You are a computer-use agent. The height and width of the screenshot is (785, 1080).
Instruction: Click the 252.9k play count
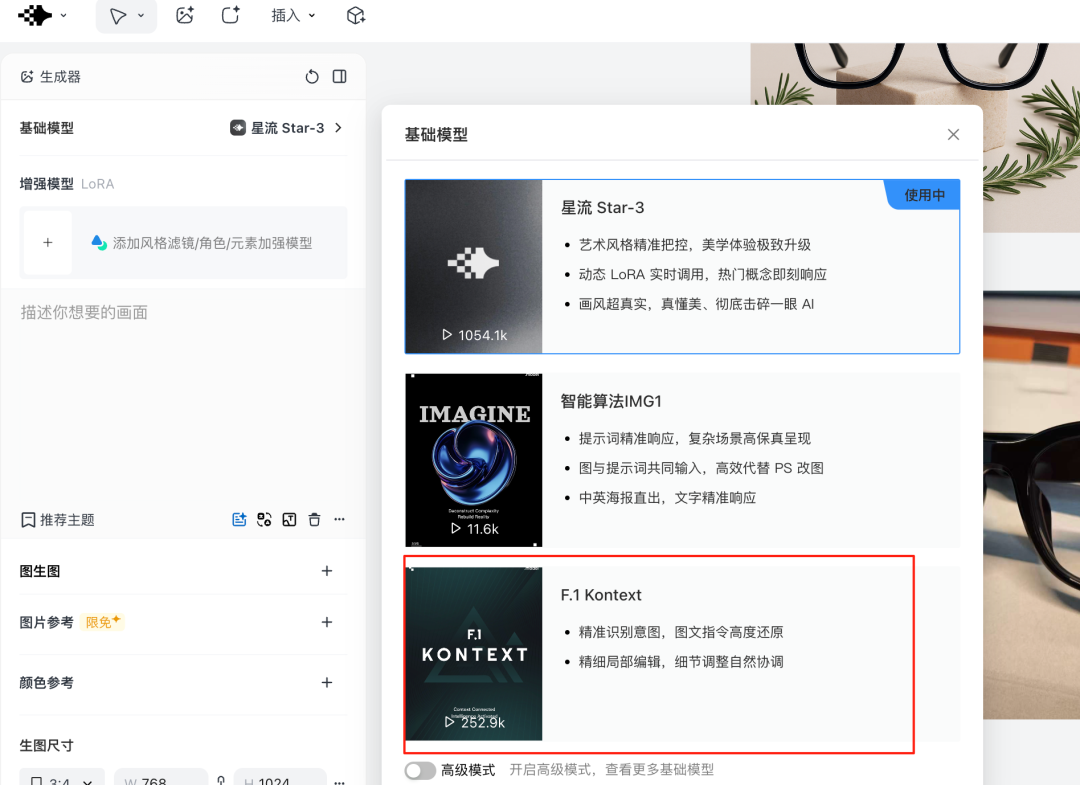(x=475, y=722)
